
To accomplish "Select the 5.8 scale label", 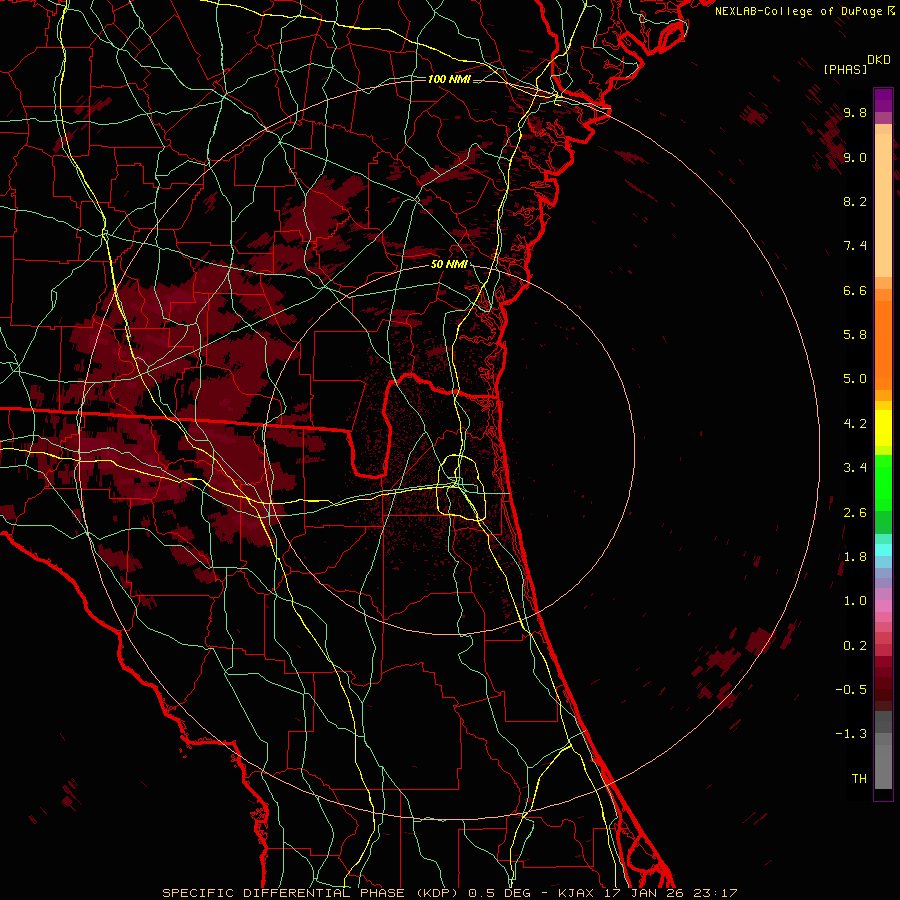I will (x=855, y=335).
